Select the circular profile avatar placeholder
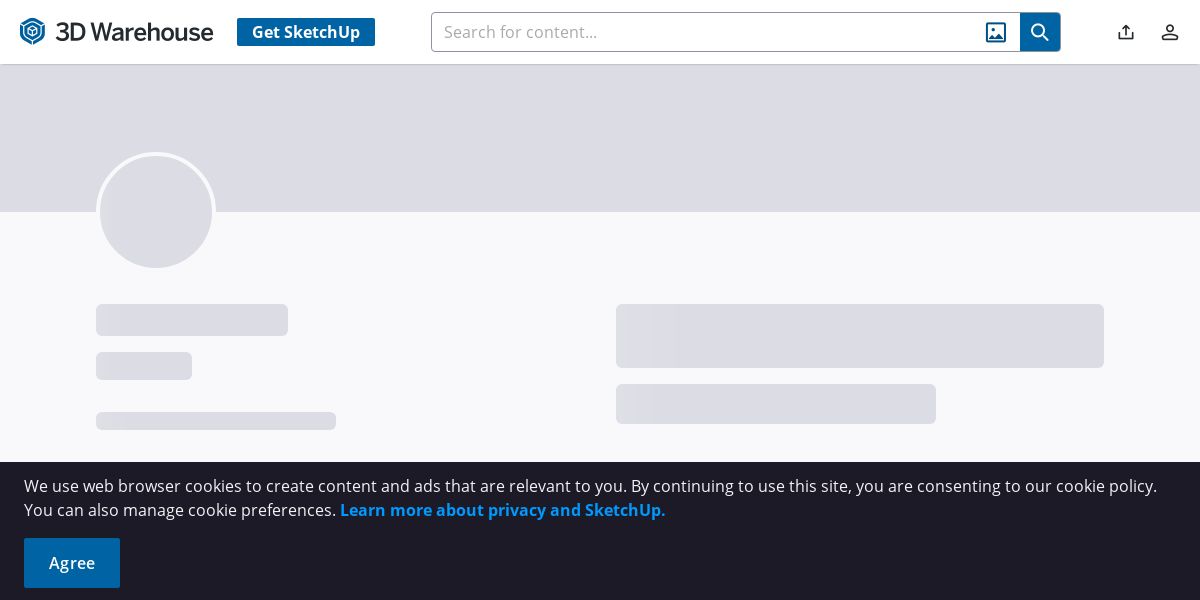This screenshot has width=1200, height=600. pos(156,212)
